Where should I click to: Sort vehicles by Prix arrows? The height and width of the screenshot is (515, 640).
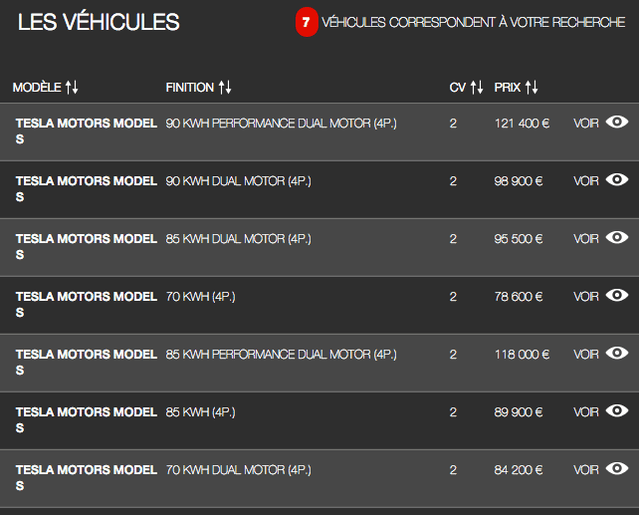(531, 88)
